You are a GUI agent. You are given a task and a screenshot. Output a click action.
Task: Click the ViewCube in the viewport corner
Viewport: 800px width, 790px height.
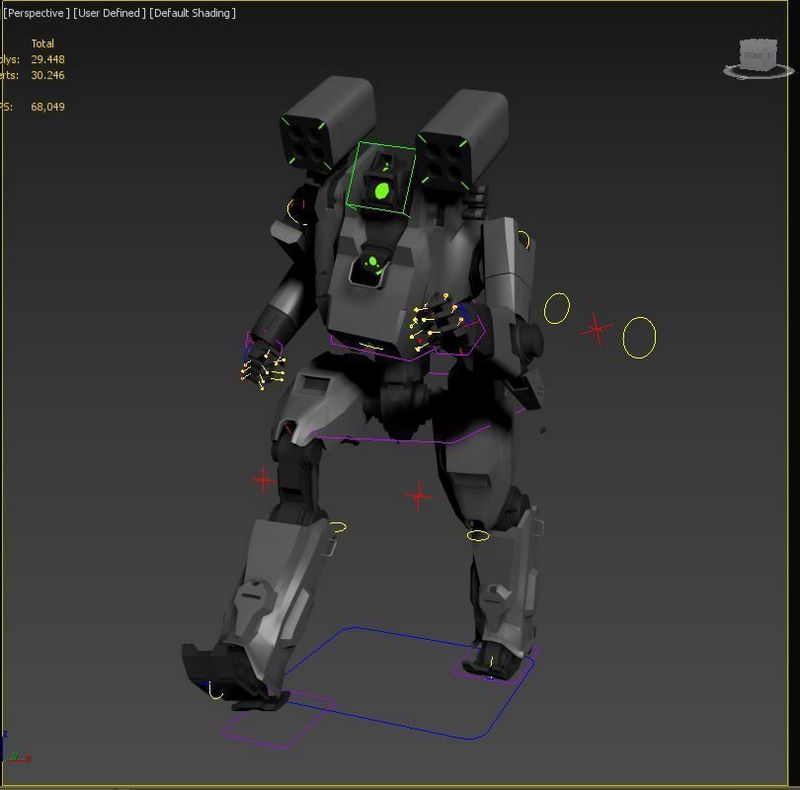[757, 54]
